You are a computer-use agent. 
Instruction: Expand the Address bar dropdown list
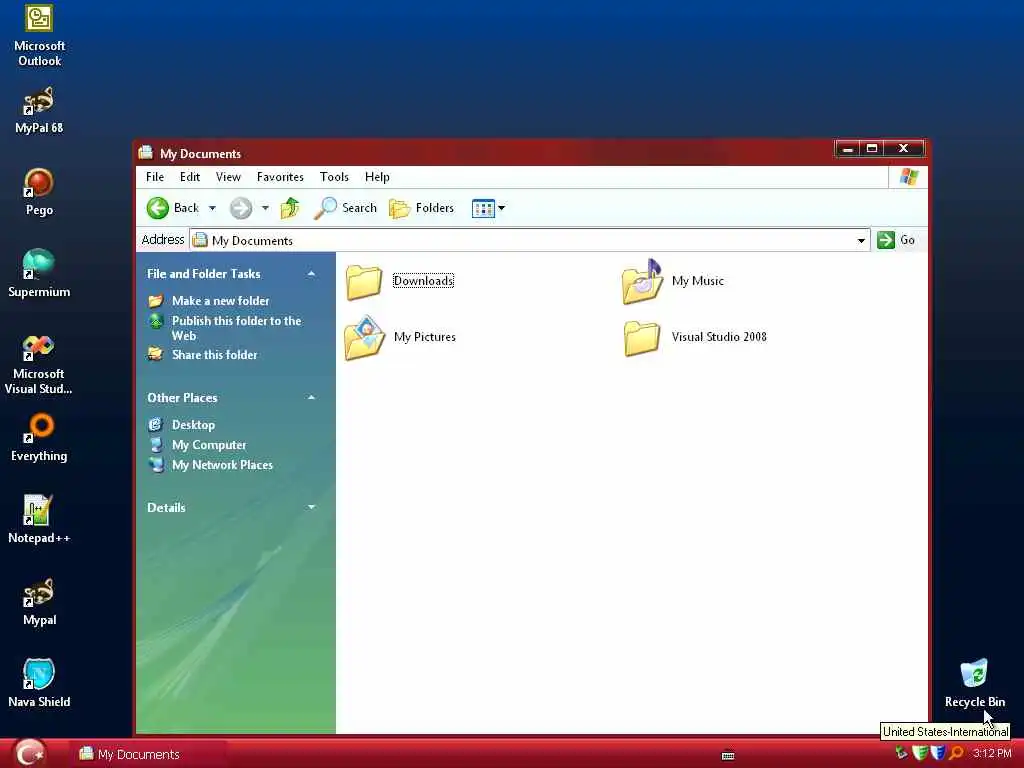(861, 241)
